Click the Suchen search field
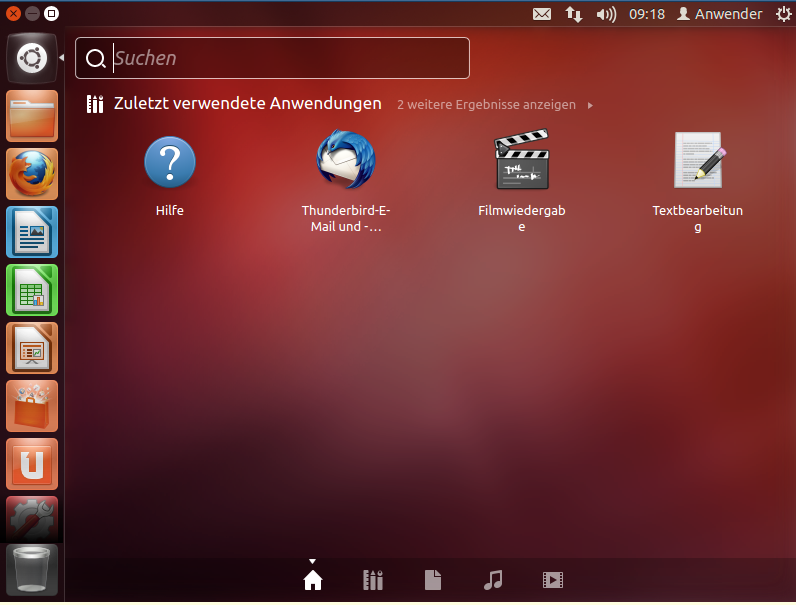 pyautogui.click(x=272, y=58)
